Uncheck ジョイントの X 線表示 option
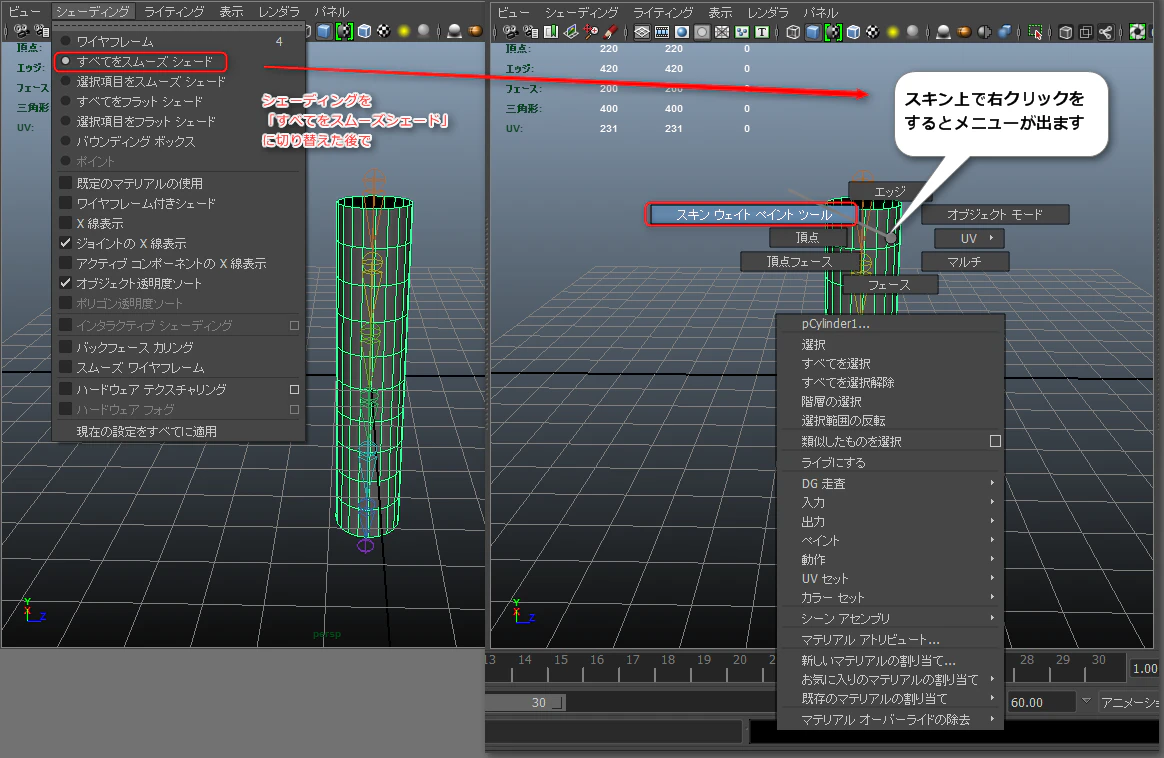This screenshot has width=1164, height=758. (x=65, y=243)
